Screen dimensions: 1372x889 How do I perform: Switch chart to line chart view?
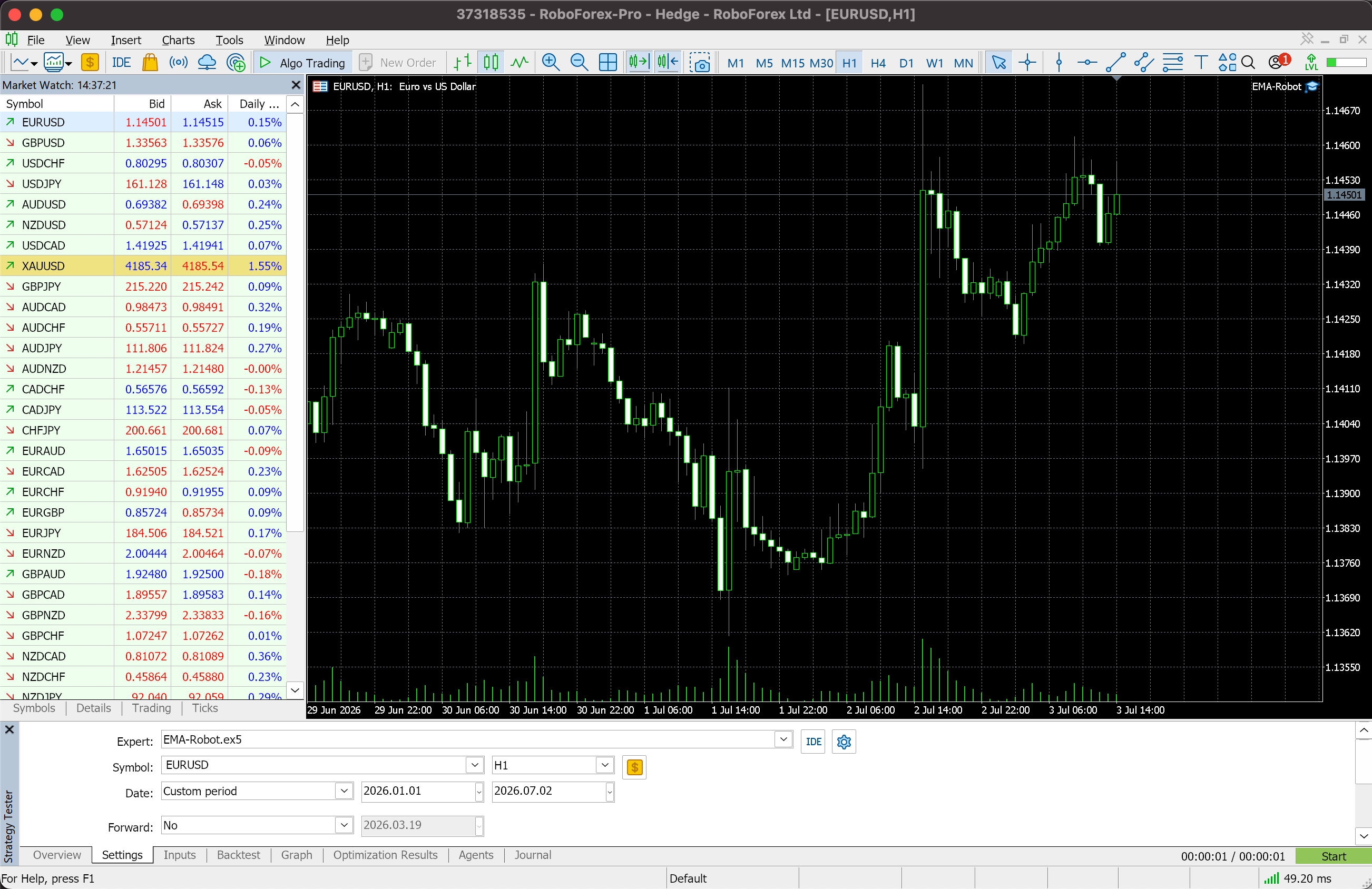pyautogui.click(x=520, y=62)
